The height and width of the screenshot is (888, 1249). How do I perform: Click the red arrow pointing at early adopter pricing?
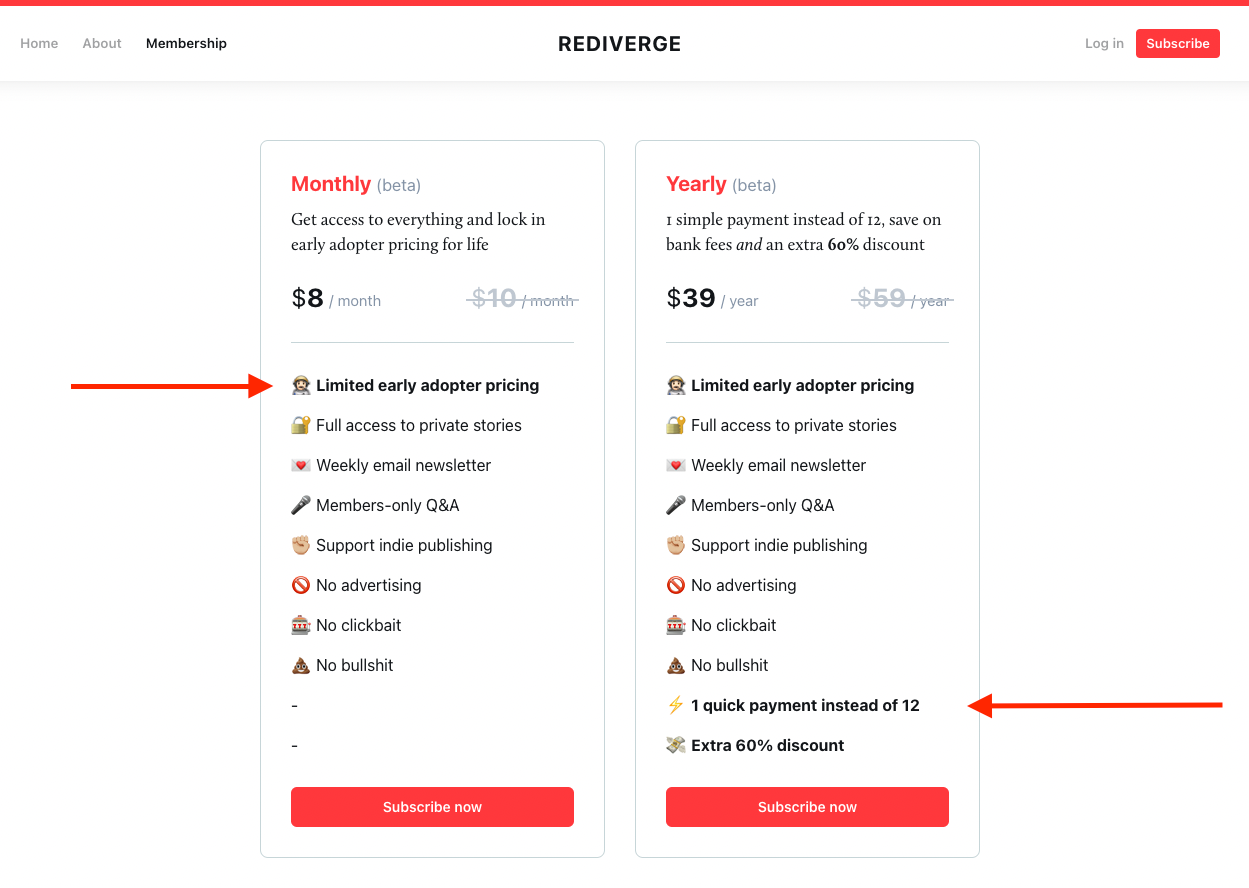click(170, 384)
